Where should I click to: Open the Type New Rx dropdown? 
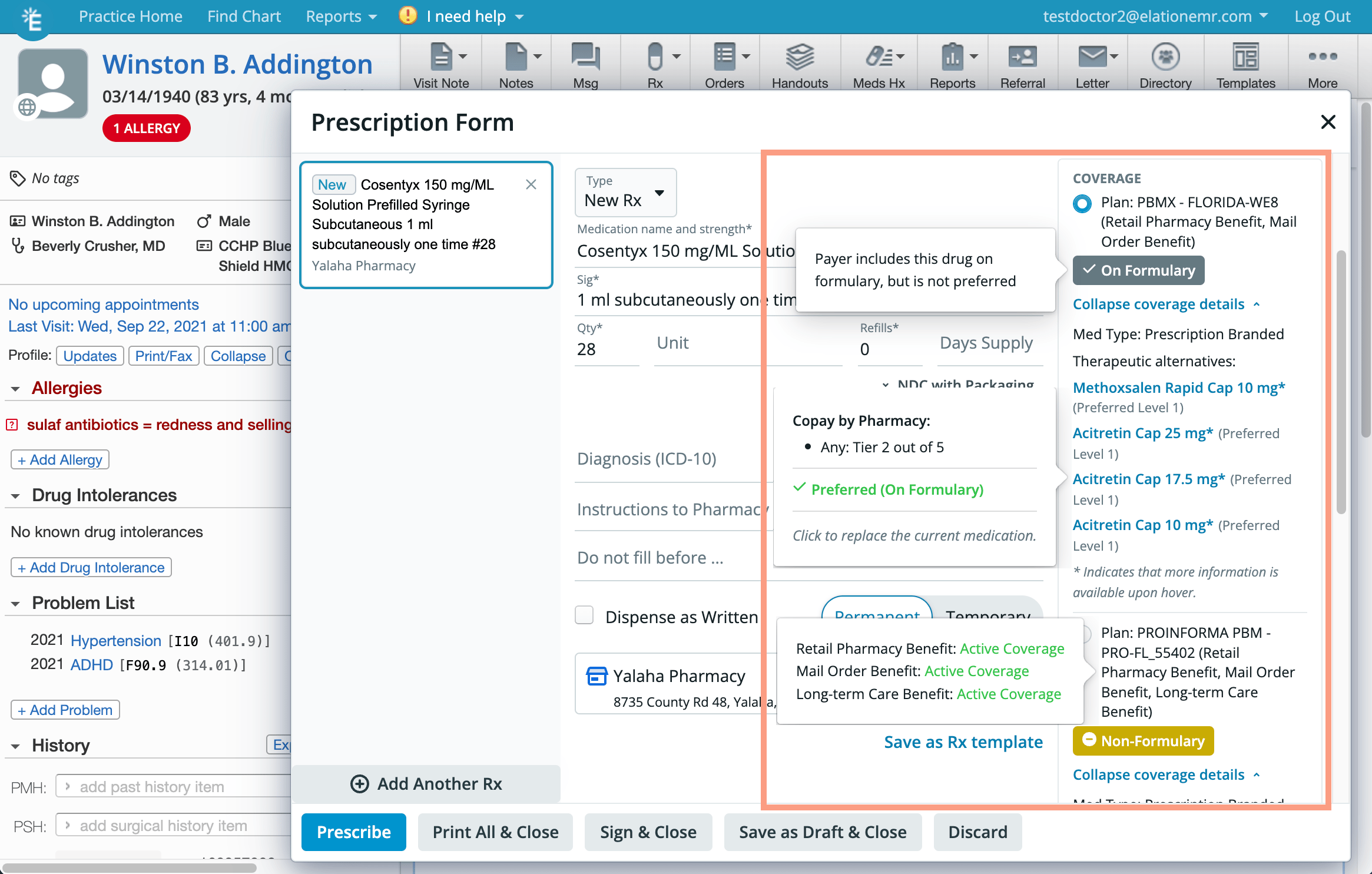point(626,193)
